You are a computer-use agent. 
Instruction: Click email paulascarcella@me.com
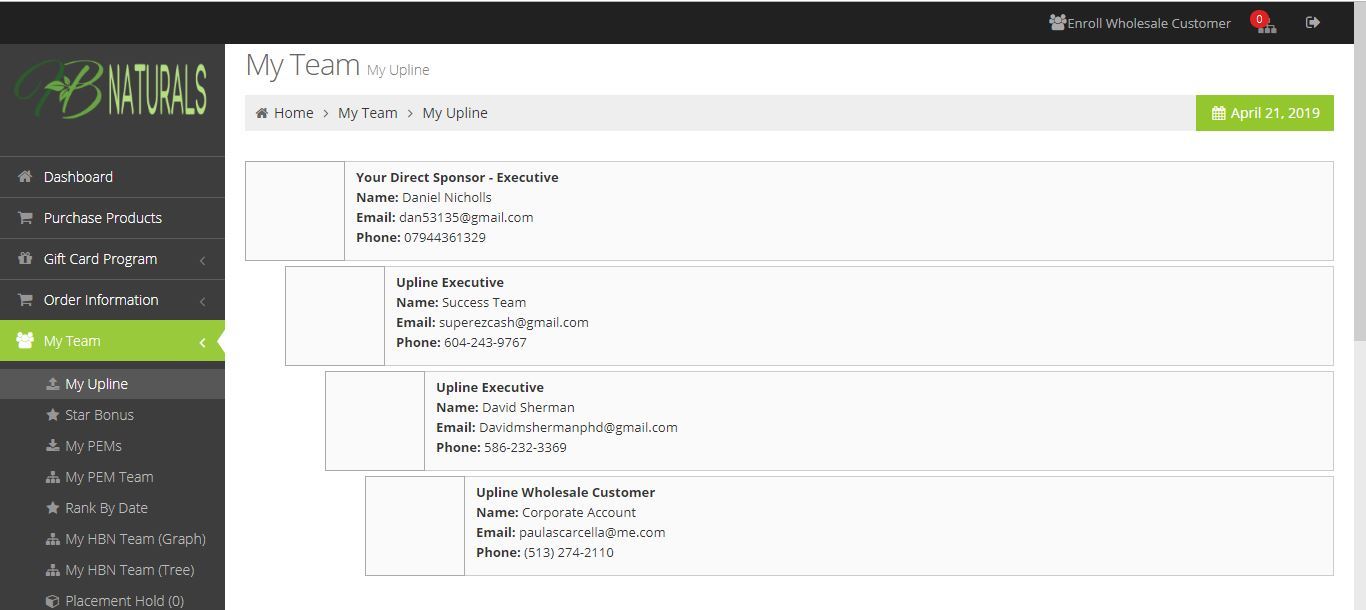(592, 532)
